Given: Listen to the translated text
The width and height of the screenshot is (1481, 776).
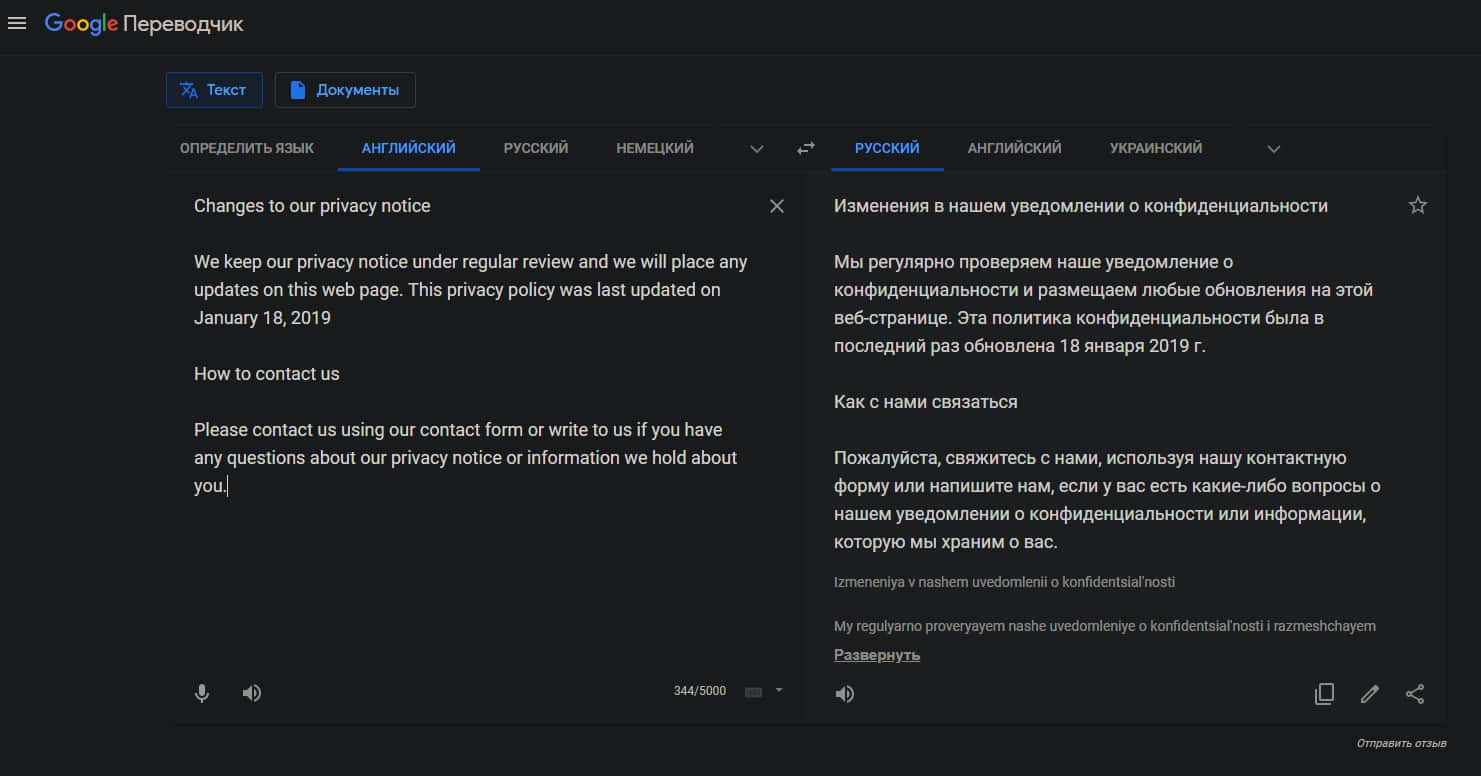Looking at the screenshot, I should click(845, 693).
